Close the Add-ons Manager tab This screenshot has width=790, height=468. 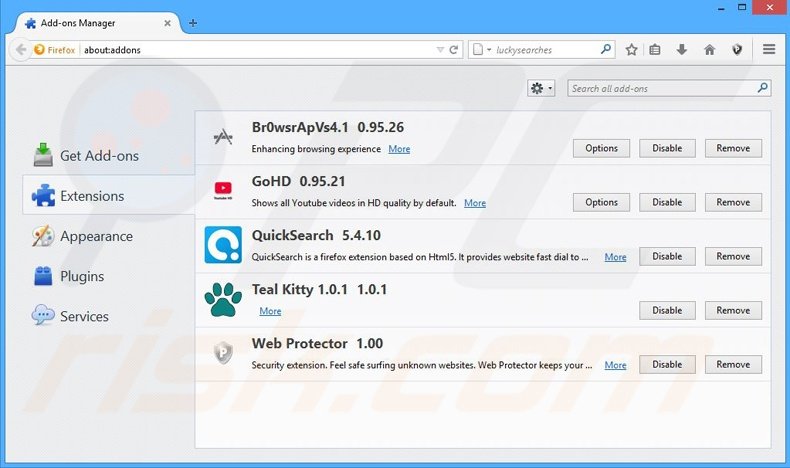[x=167, y=23]
